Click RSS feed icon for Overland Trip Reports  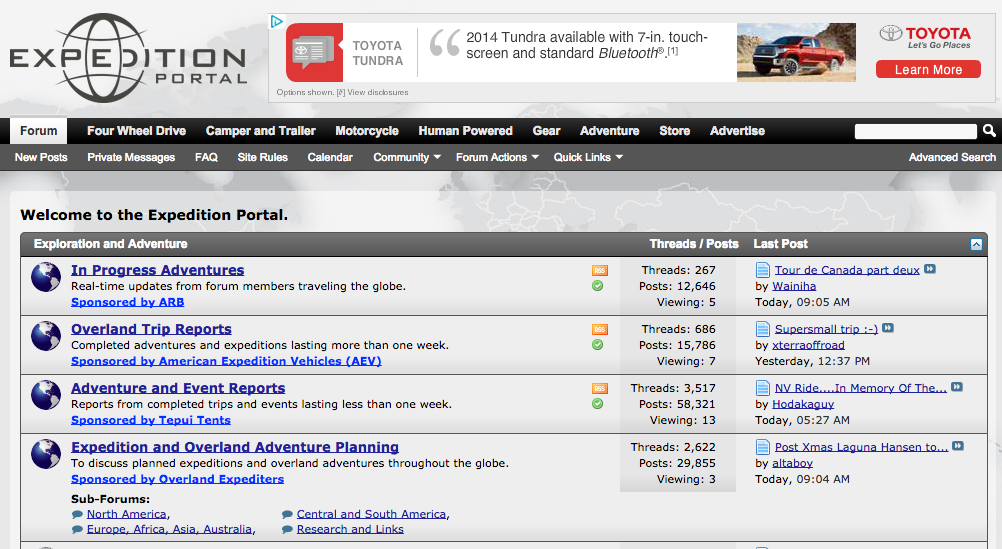tap(599, 329)
